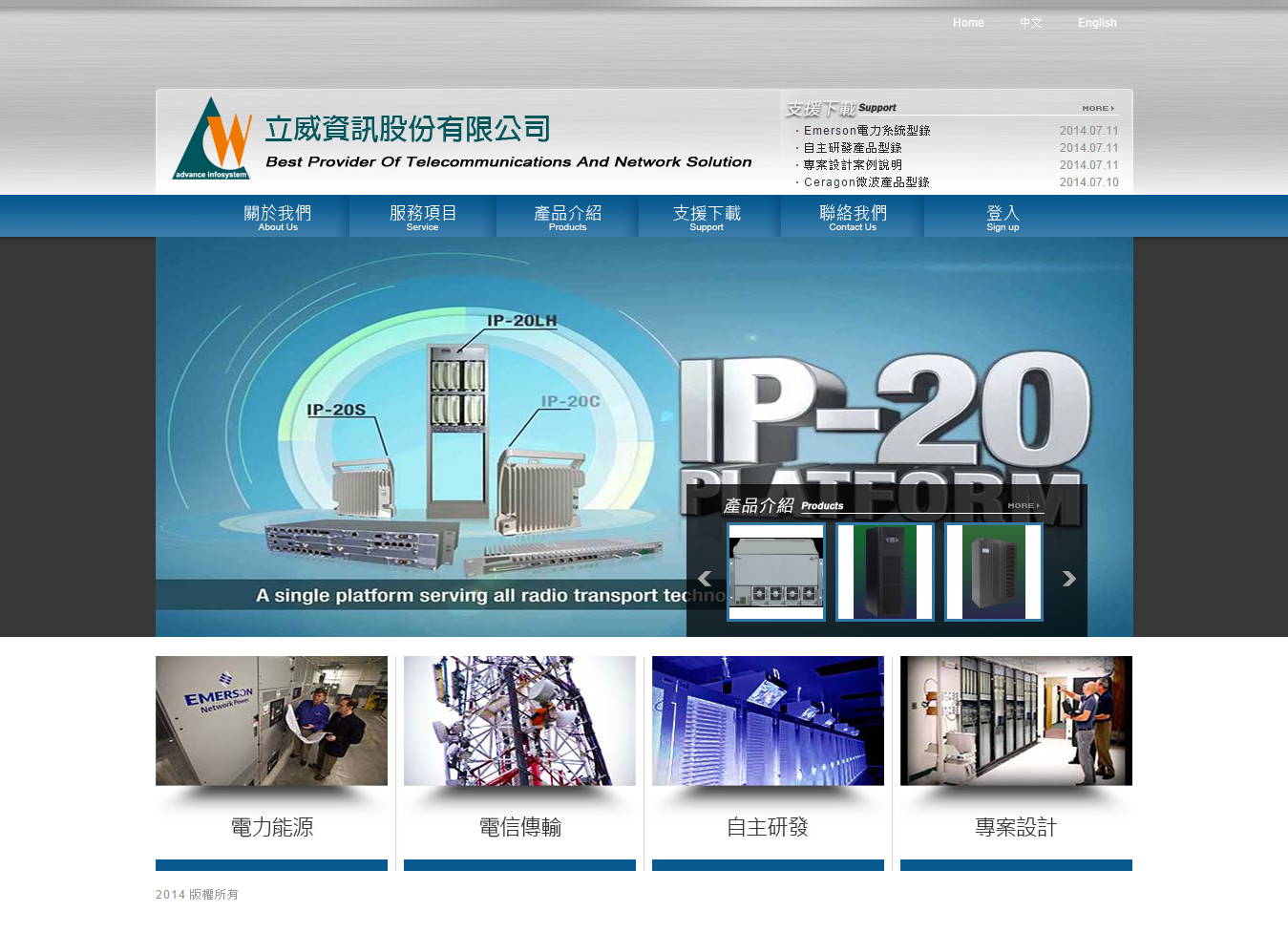
Task: Click the 登入 Sign up menu item
Action: coord(1003,218)
